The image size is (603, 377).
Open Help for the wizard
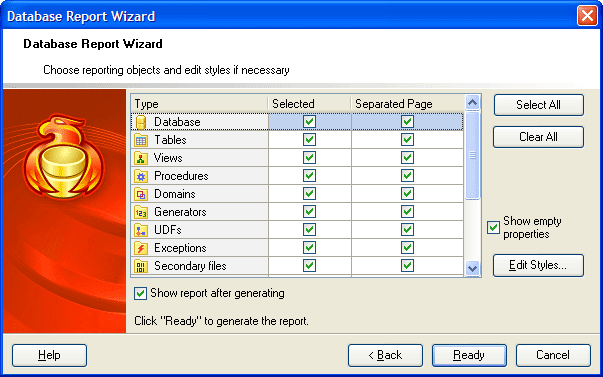[49, 355]
